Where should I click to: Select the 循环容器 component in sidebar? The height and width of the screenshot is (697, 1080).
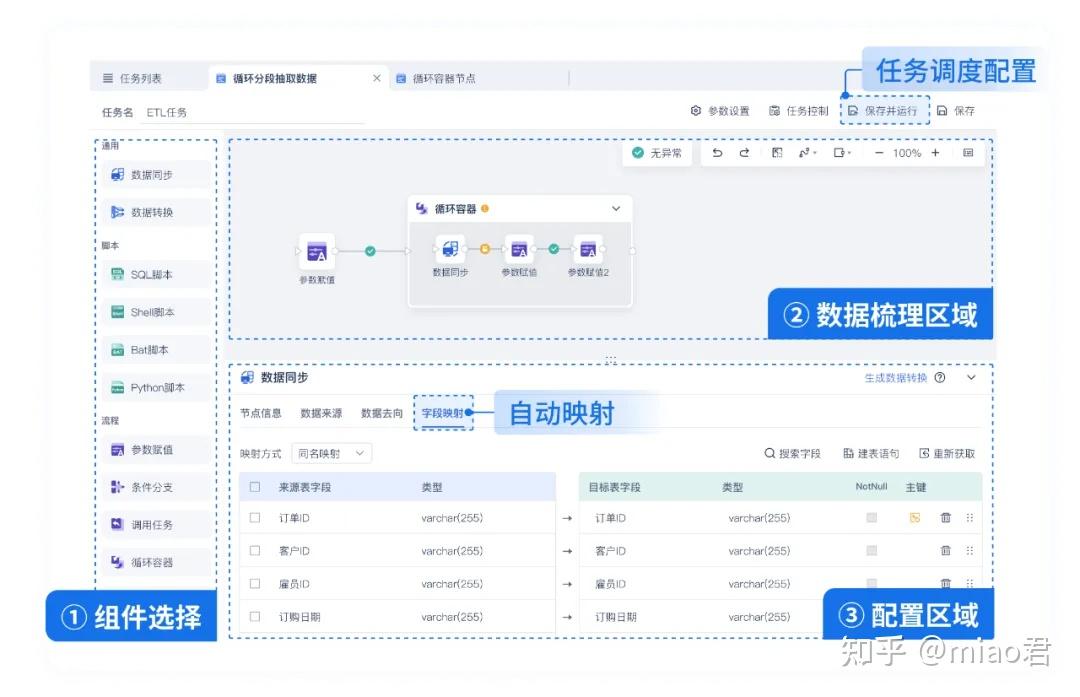click(156, 562)
